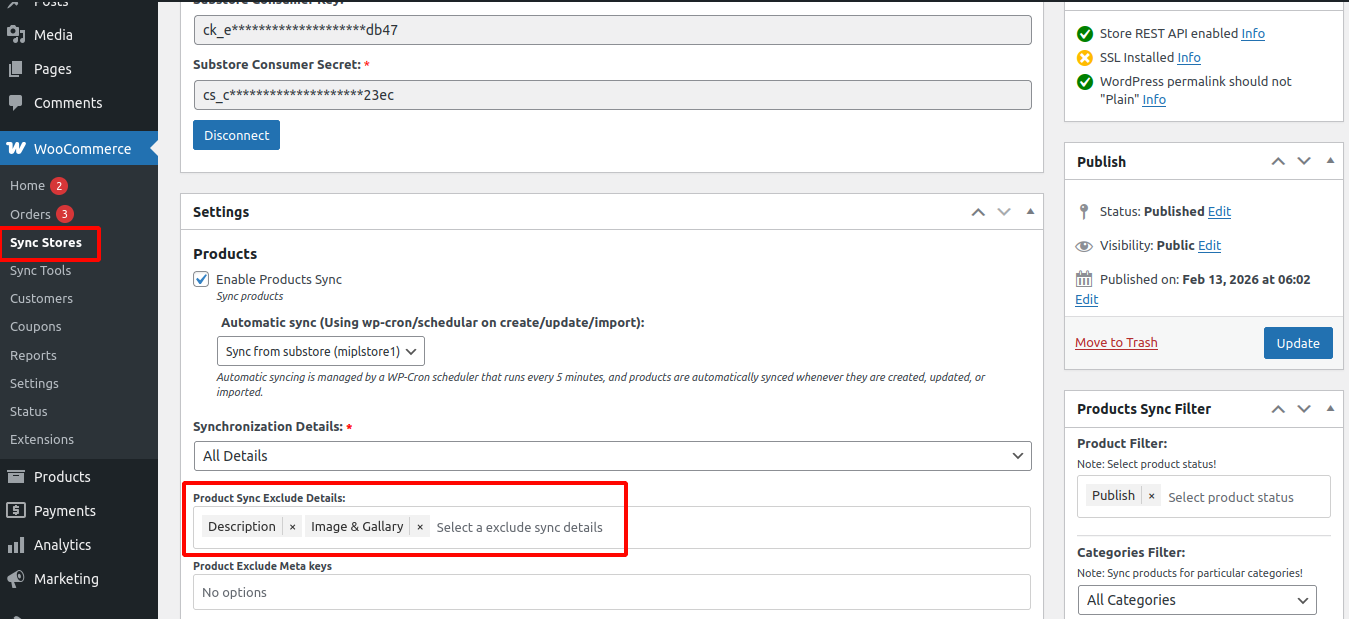Click the Move to Trash link

(1116, 343)
